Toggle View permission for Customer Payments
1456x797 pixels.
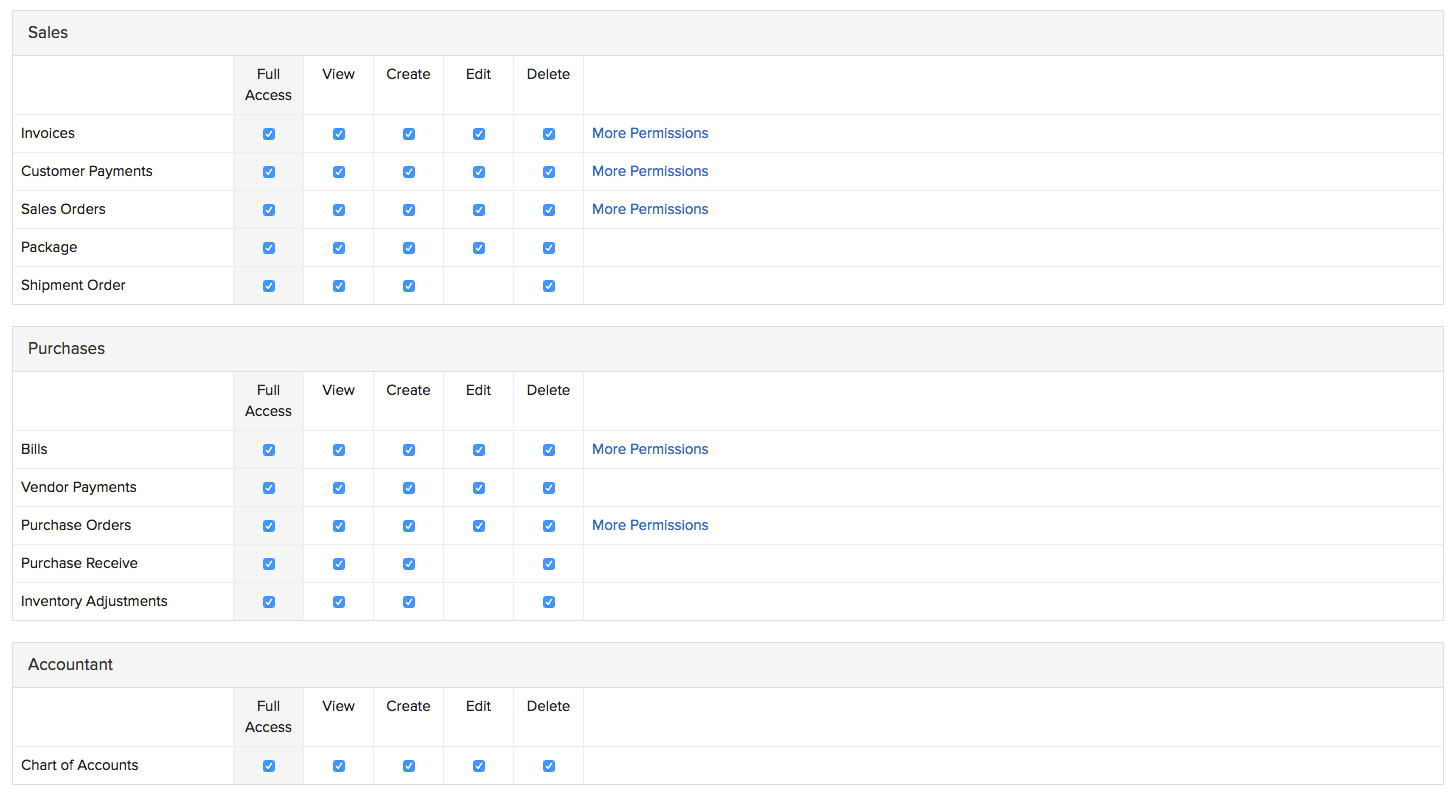point(339,172)
